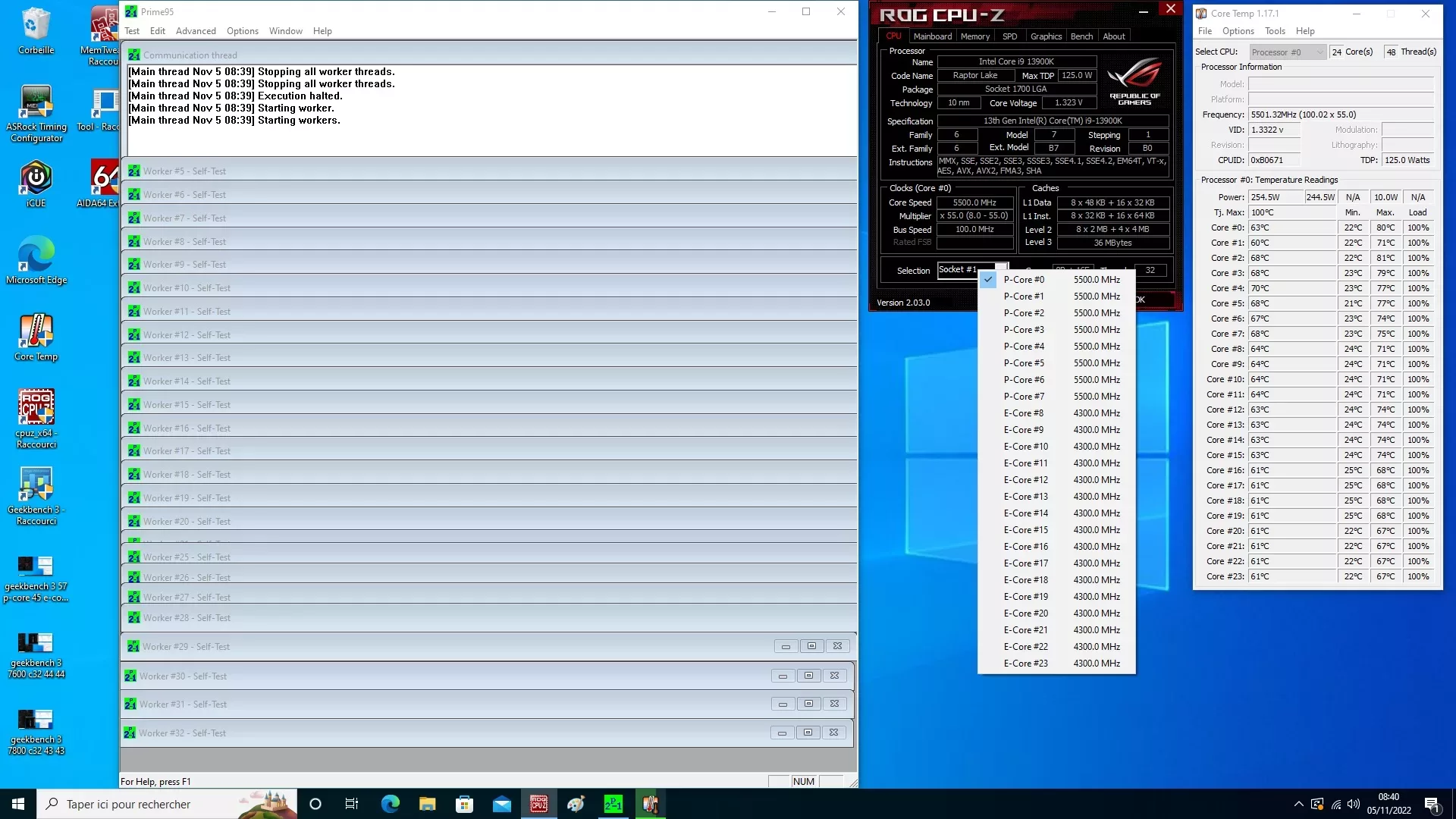The image size is (1456, 819).
Task: Switch to Prime95 green taskbar icon
Action: (613, 804)
